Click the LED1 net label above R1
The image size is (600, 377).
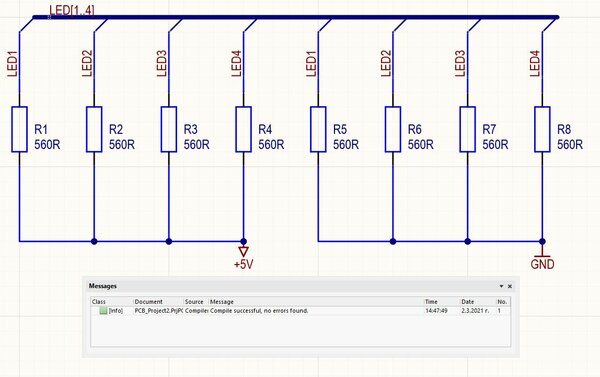click(13, 64)
